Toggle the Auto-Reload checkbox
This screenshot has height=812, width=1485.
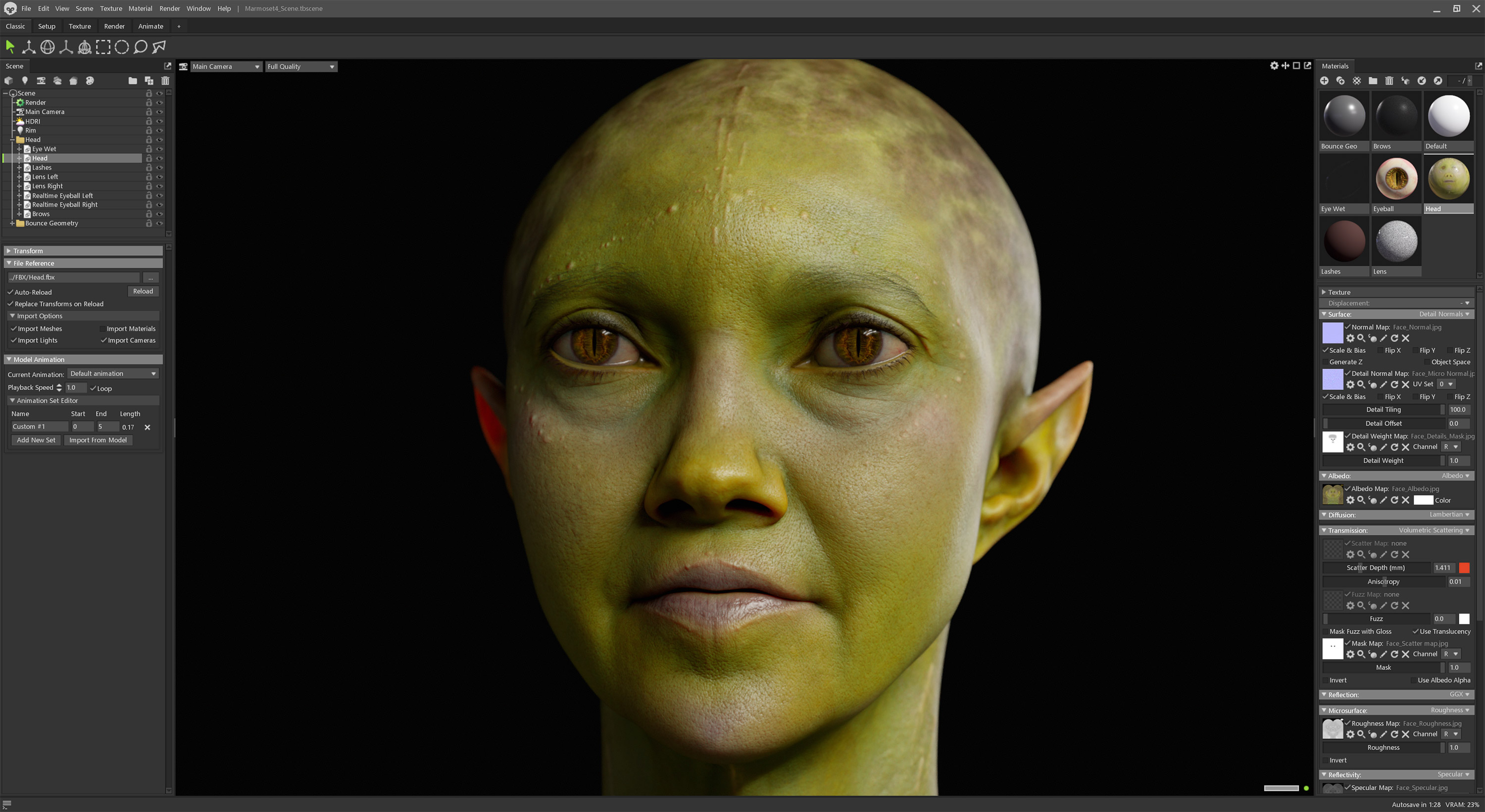pos(11,292)
